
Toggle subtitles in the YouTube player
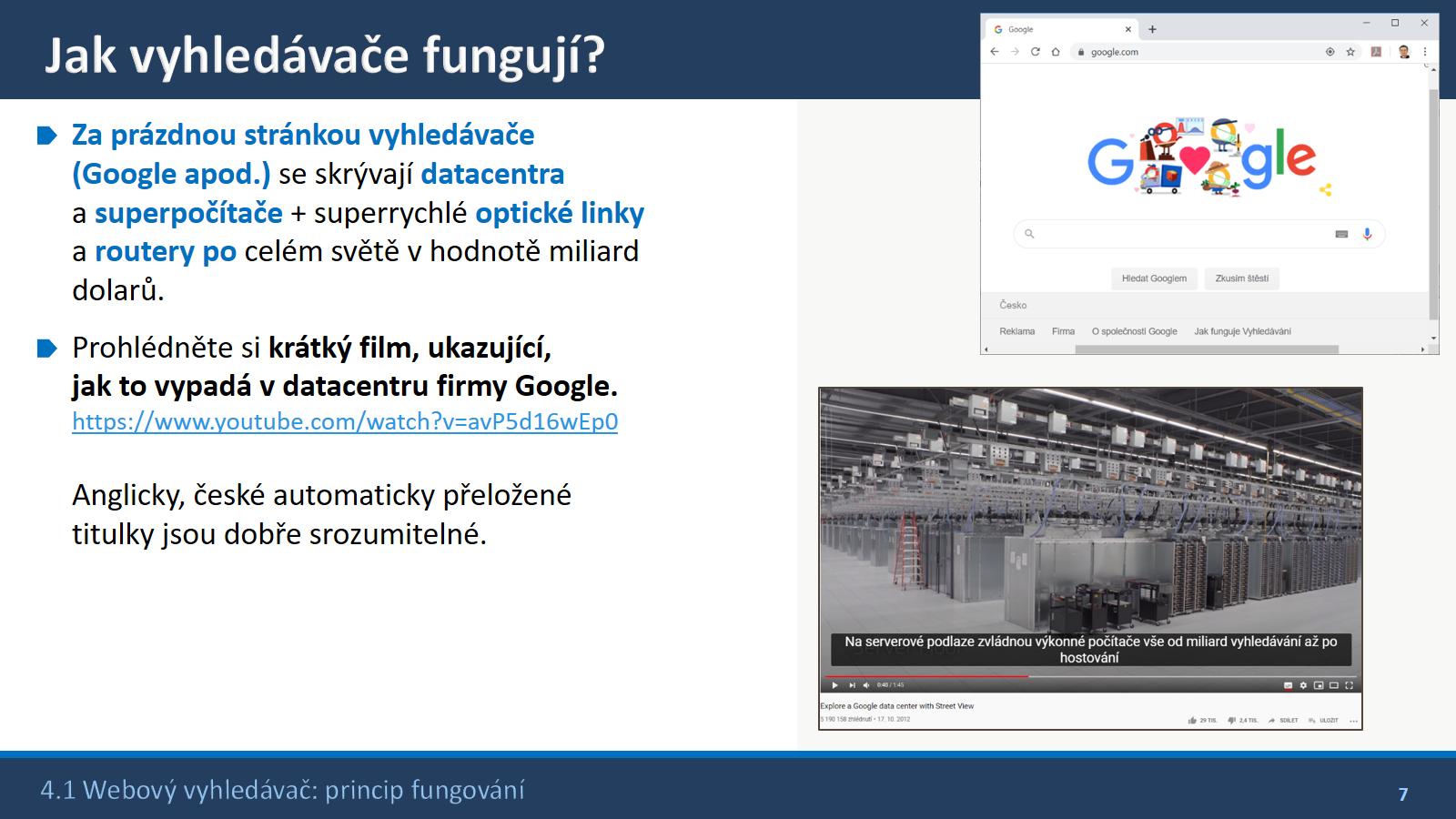pos(1288,685)
